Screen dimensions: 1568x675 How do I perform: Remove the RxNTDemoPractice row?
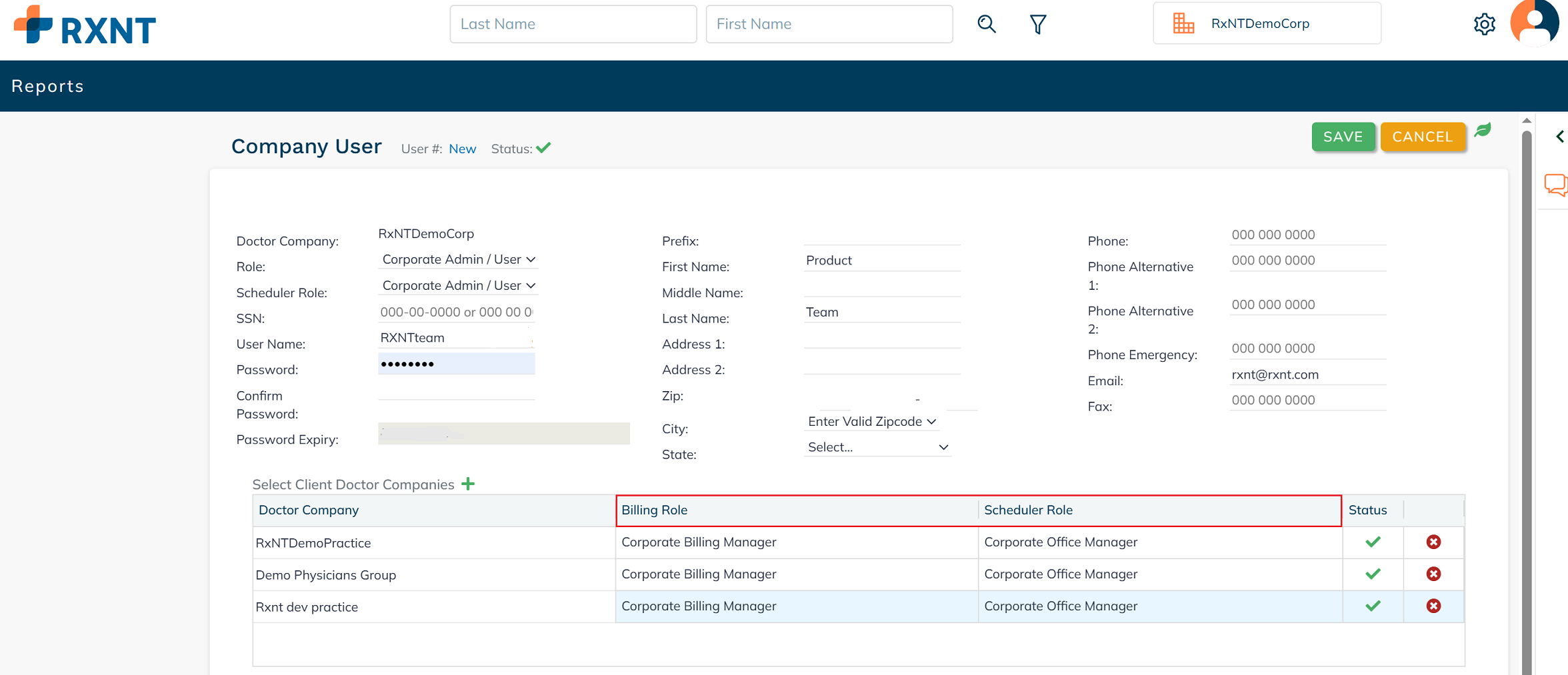coord(1433,542)
